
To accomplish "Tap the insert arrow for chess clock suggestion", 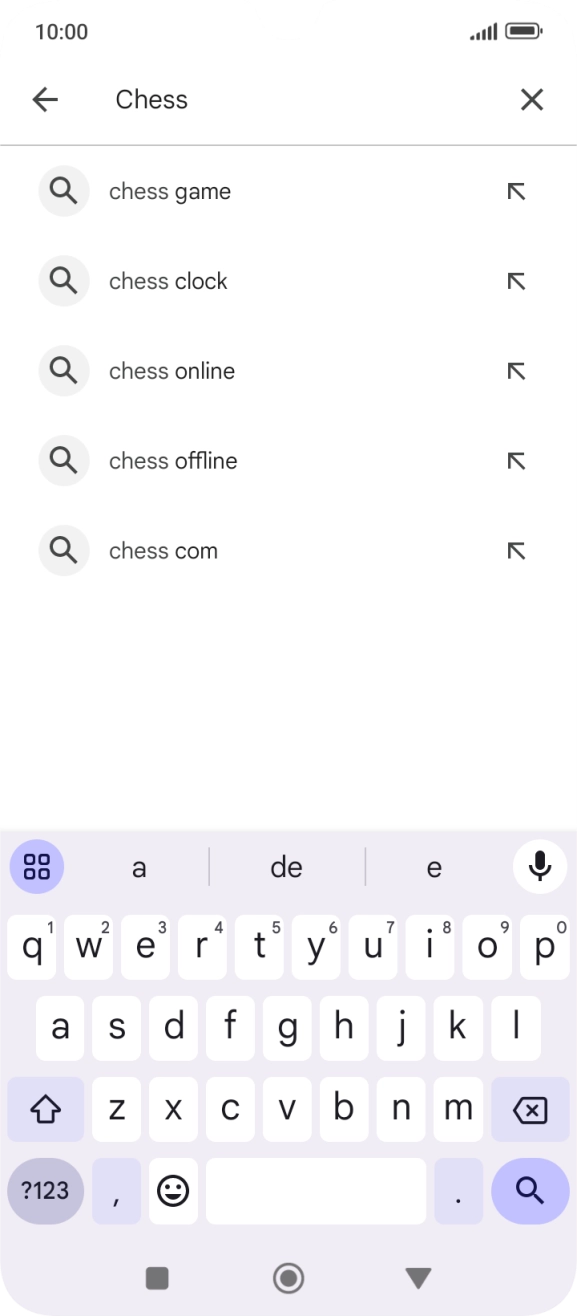I will click(515, 281).
